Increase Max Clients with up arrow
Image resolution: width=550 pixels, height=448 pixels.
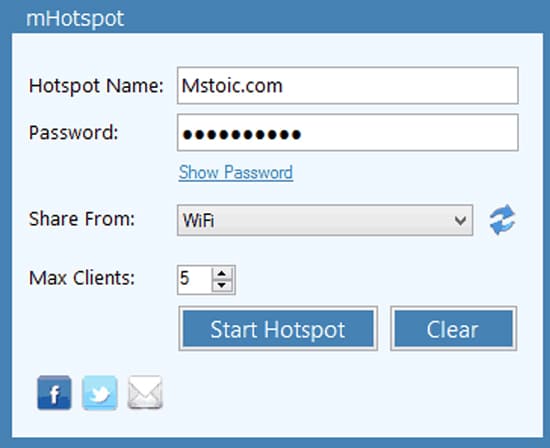222,274
